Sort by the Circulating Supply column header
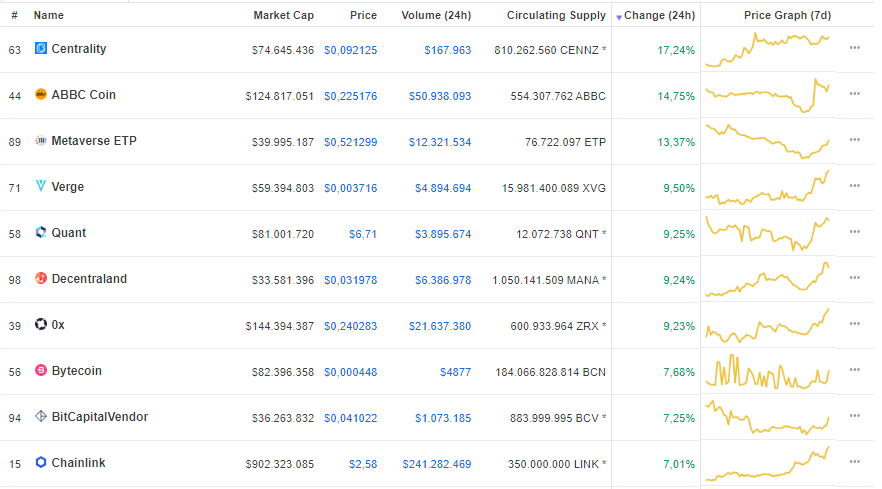 556,15
